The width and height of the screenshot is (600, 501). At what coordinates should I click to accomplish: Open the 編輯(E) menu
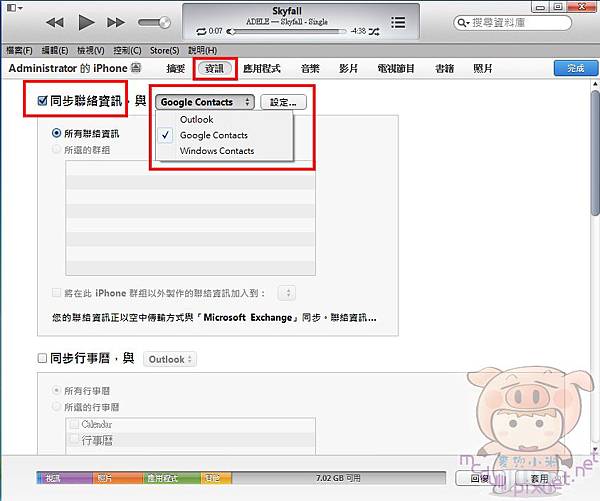point(55,51)
